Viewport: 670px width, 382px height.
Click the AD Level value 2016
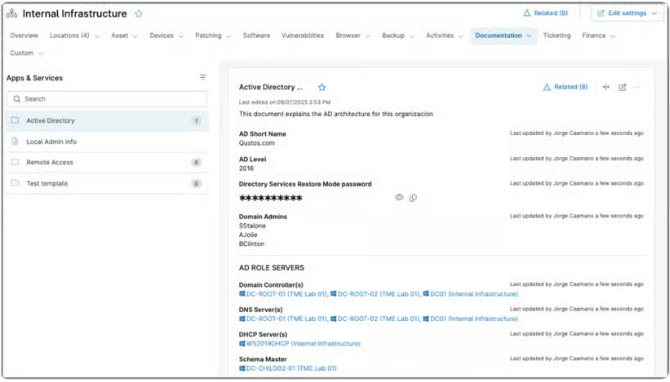[x=246, y=168]
